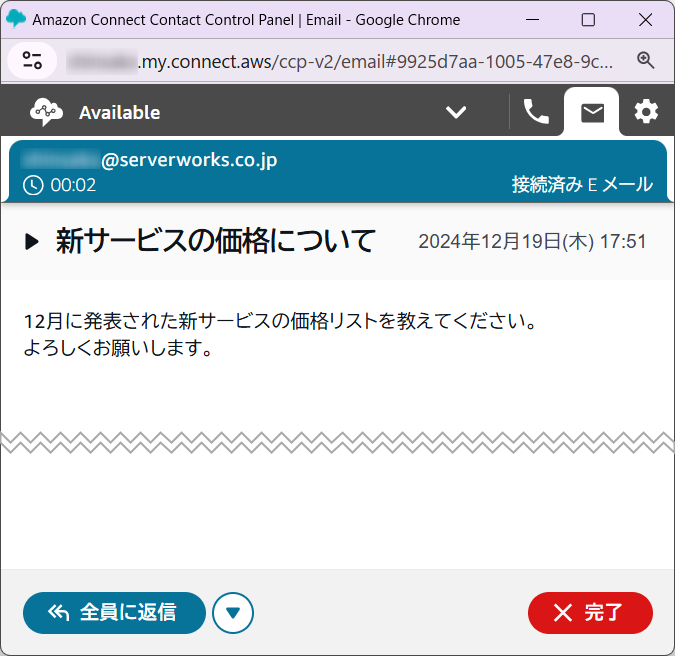Click the Available status label
Screen dimensions: 675x656
[120, 113]
